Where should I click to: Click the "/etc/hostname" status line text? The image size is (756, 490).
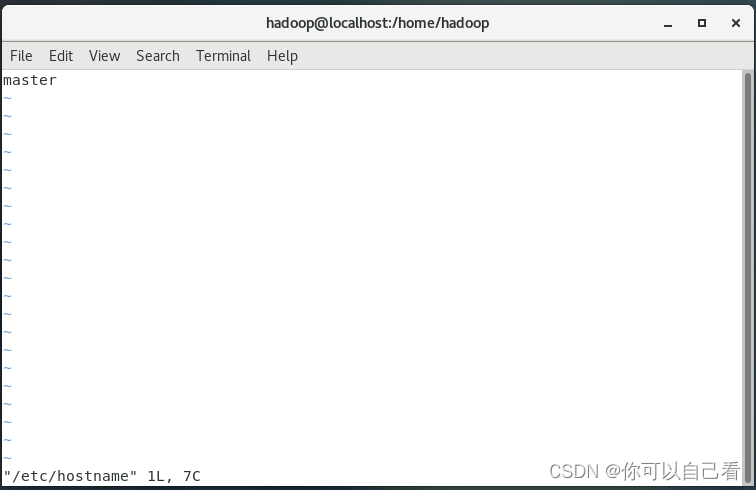click(x=70, y=476)
